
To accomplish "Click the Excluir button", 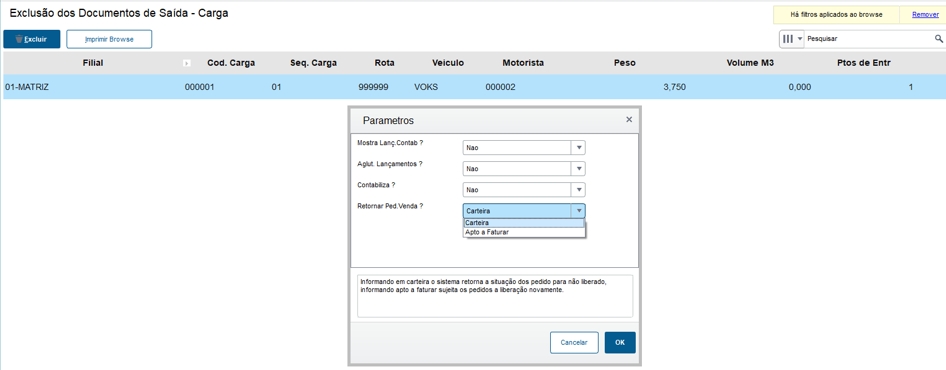I will 31,39.
